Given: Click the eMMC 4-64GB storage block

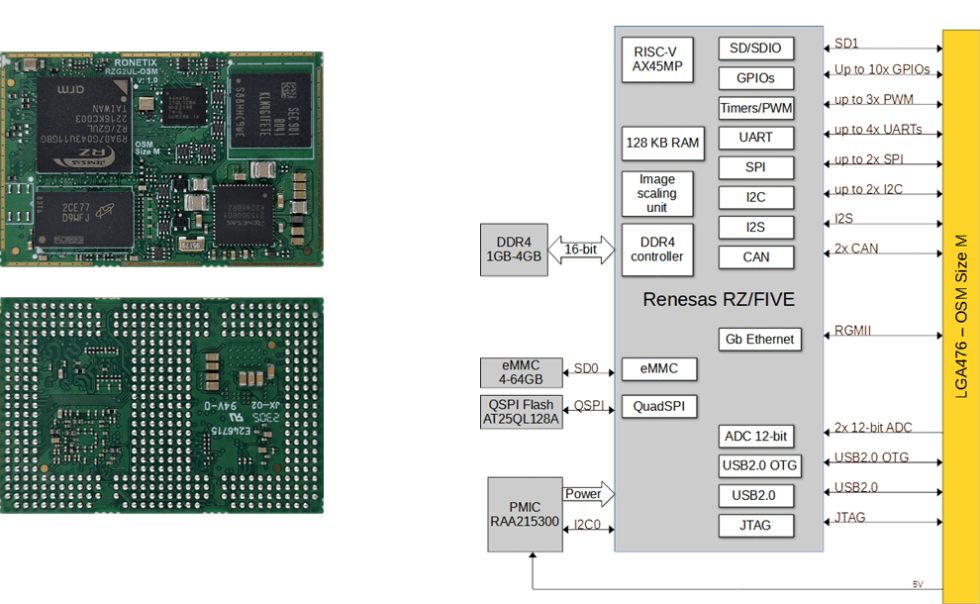Looking at the screenshot, I should click(521, 373).
